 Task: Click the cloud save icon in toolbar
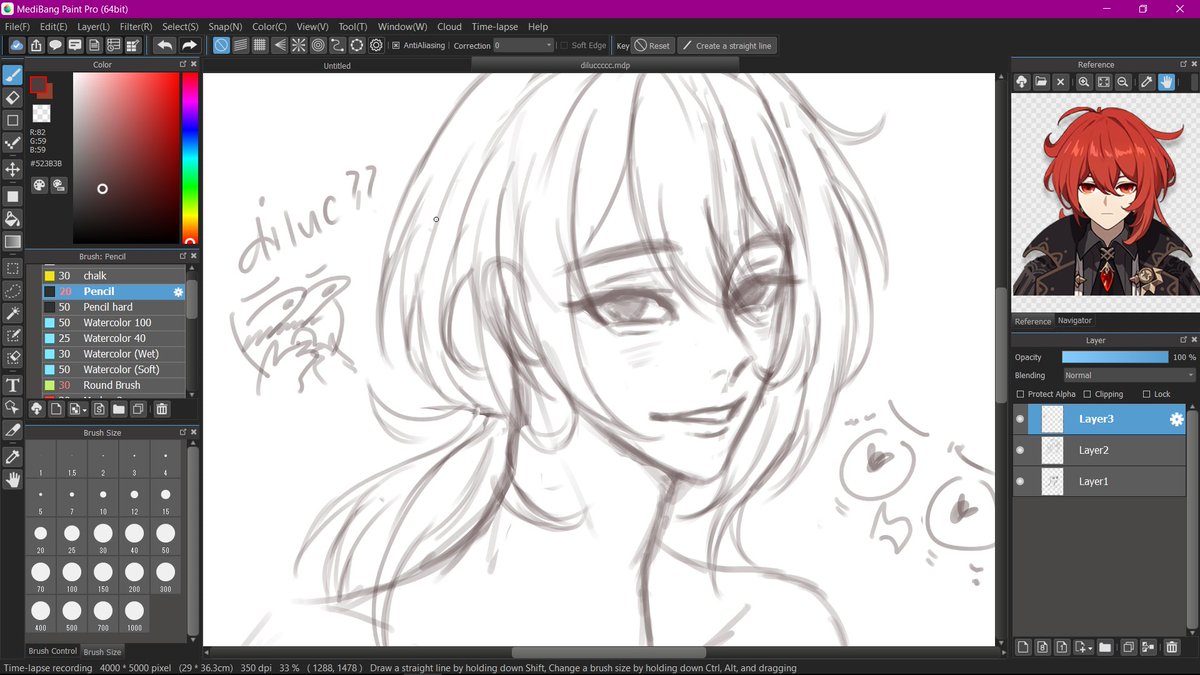(17, 45)
